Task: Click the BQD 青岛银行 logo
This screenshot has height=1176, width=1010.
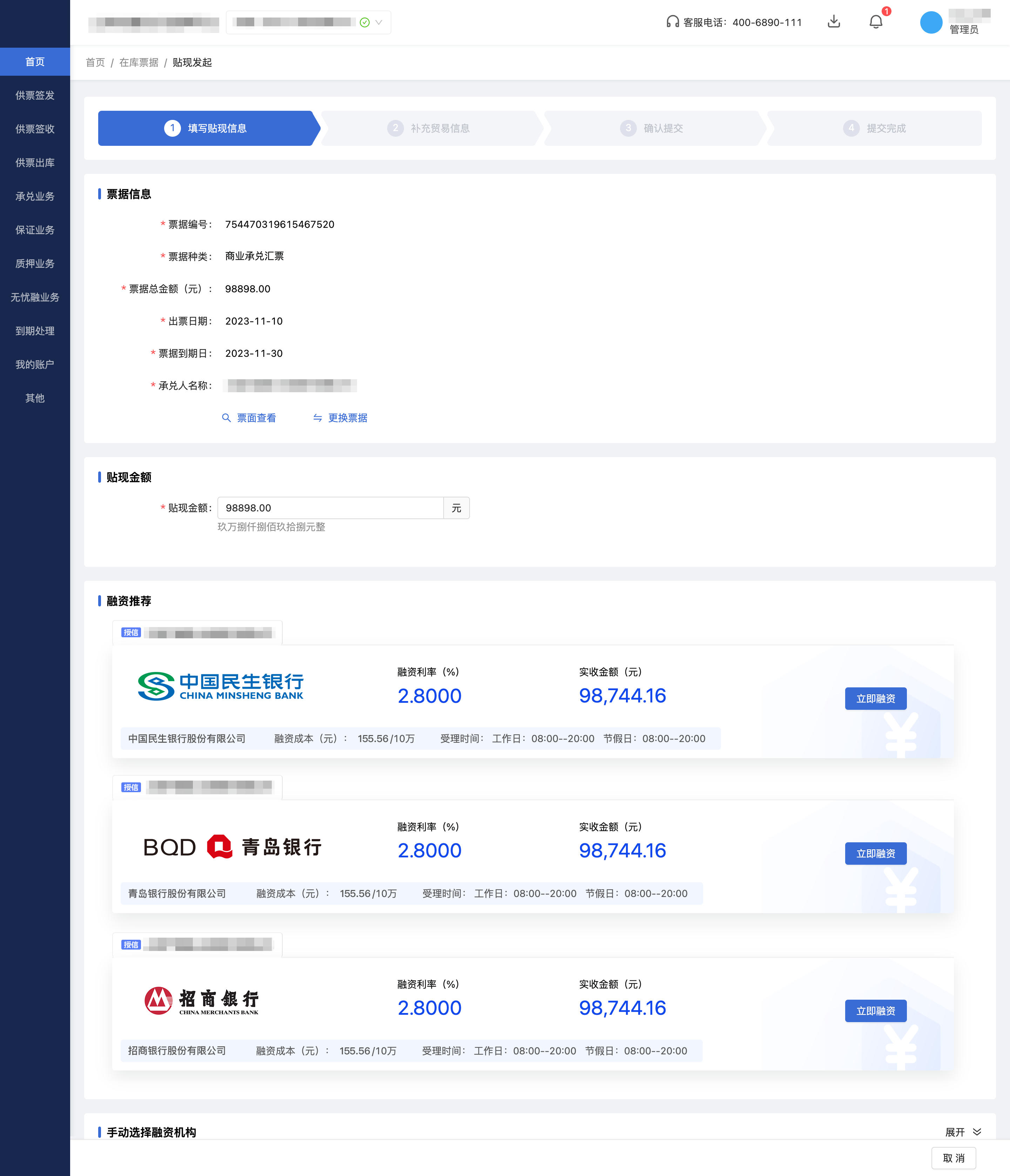Action: (233, 847)
